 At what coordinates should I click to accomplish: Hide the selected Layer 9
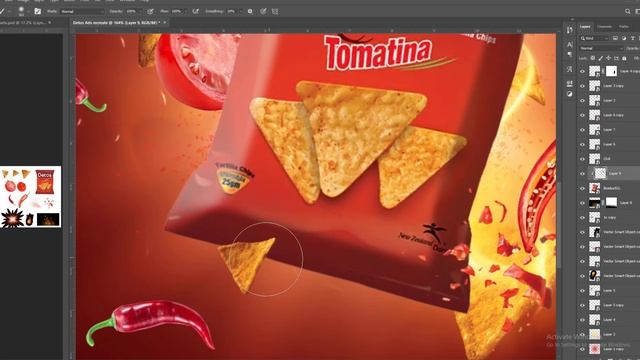[x=582, y=173]
